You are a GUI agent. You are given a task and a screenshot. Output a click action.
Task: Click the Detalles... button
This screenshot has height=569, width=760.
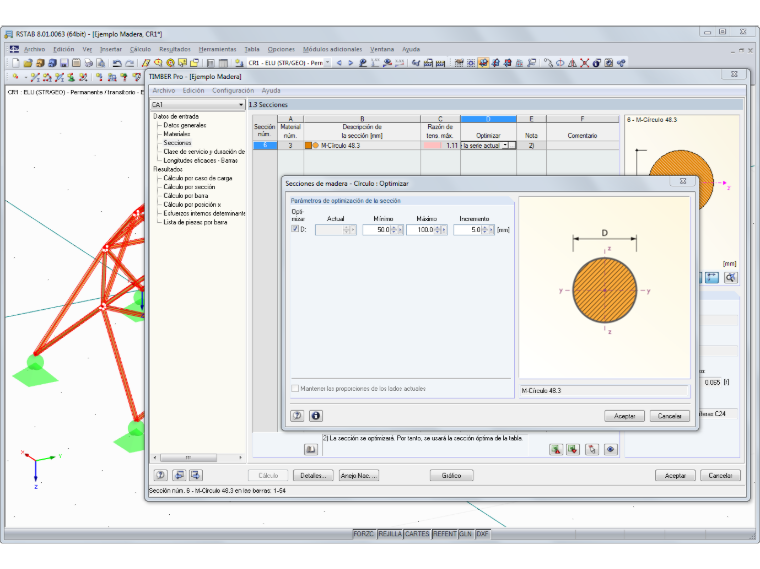pyautogui.click(x=313, y=475)
